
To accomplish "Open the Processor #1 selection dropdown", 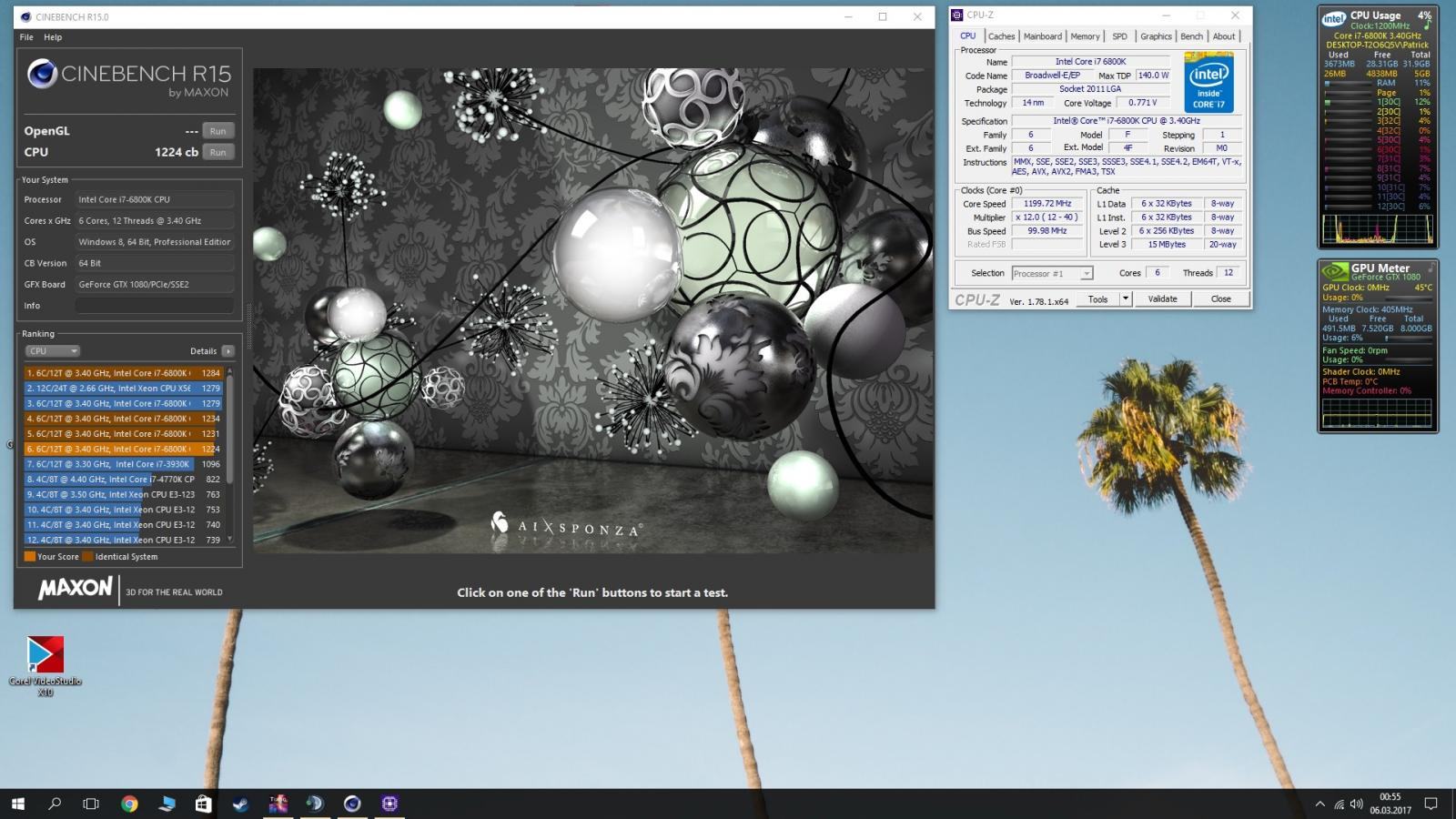I will pyautogui.click(x=1052, y=274).
